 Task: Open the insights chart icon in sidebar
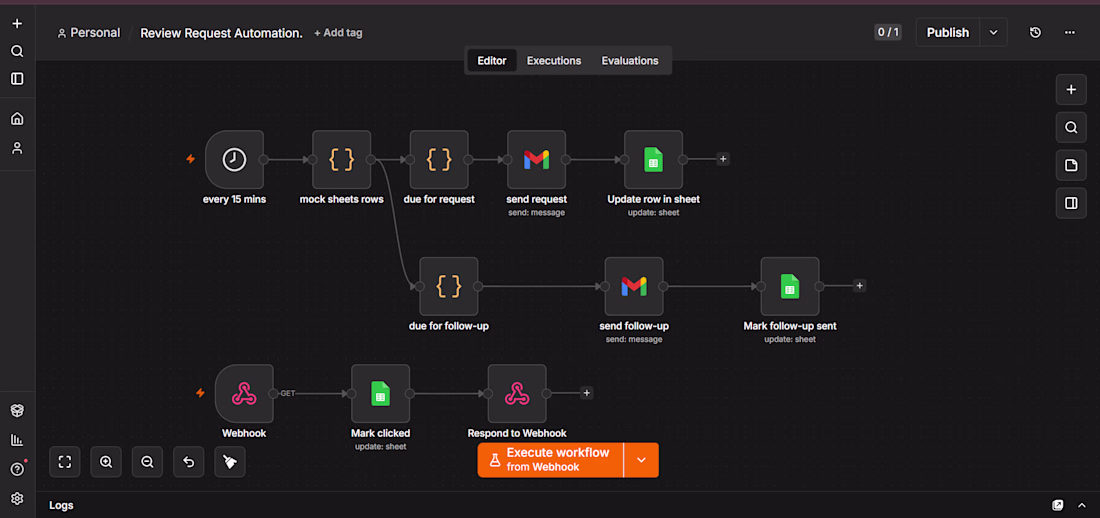tap(18, 440)
